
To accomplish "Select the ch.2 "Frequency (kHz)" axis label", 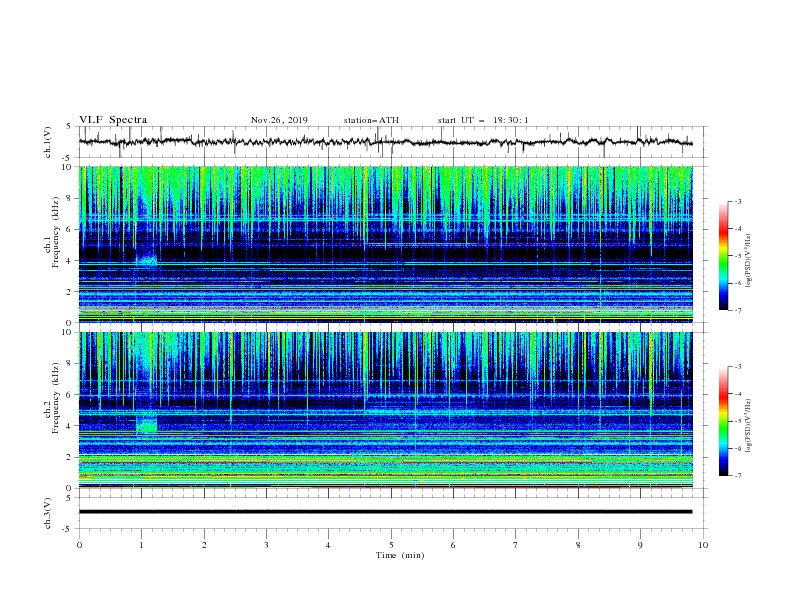I will 55,397.
